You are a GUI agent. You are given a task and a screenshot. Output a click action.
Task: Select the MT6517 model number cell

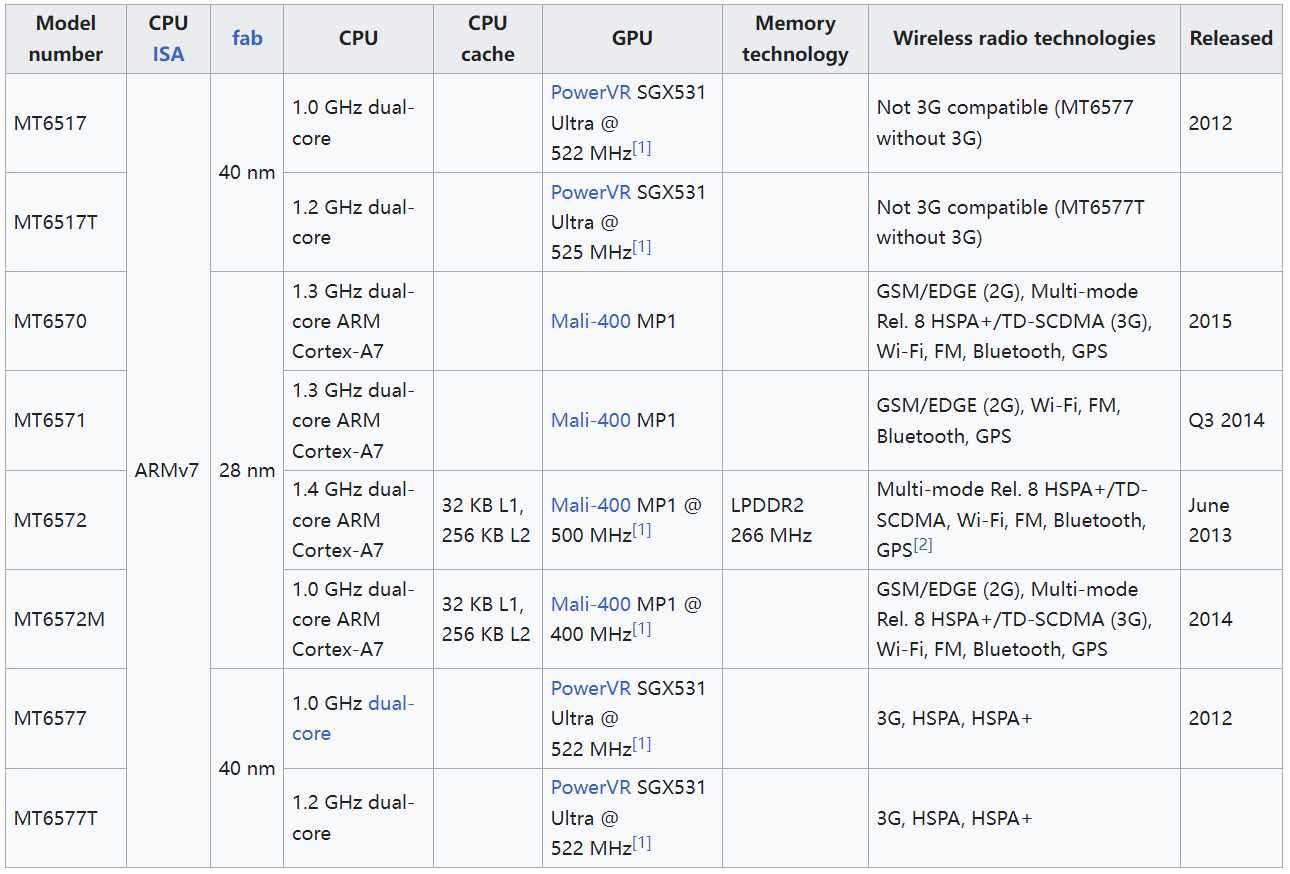66,123
